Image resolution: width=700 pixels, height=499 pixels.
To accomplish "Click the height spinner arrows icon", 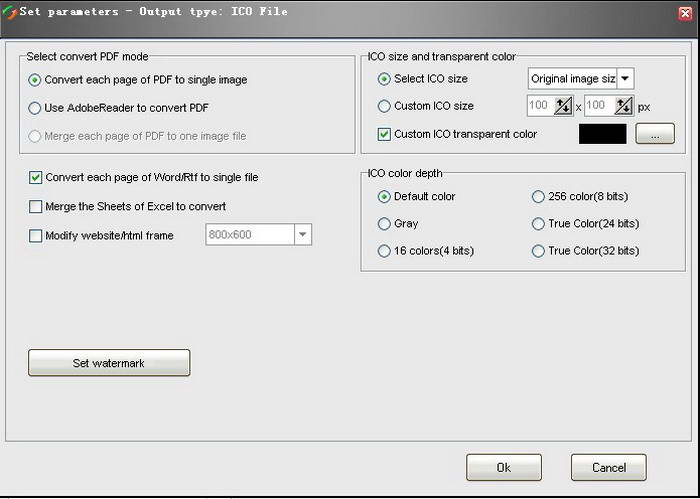I will 623,106.
